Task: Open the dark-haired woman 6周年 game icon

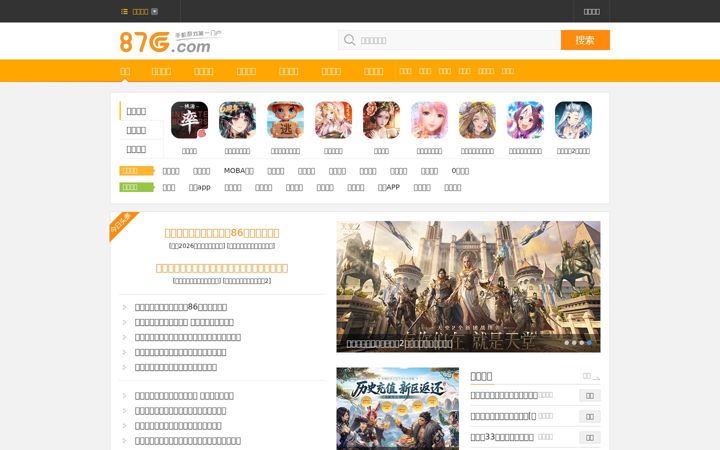Action: point(237,120)
